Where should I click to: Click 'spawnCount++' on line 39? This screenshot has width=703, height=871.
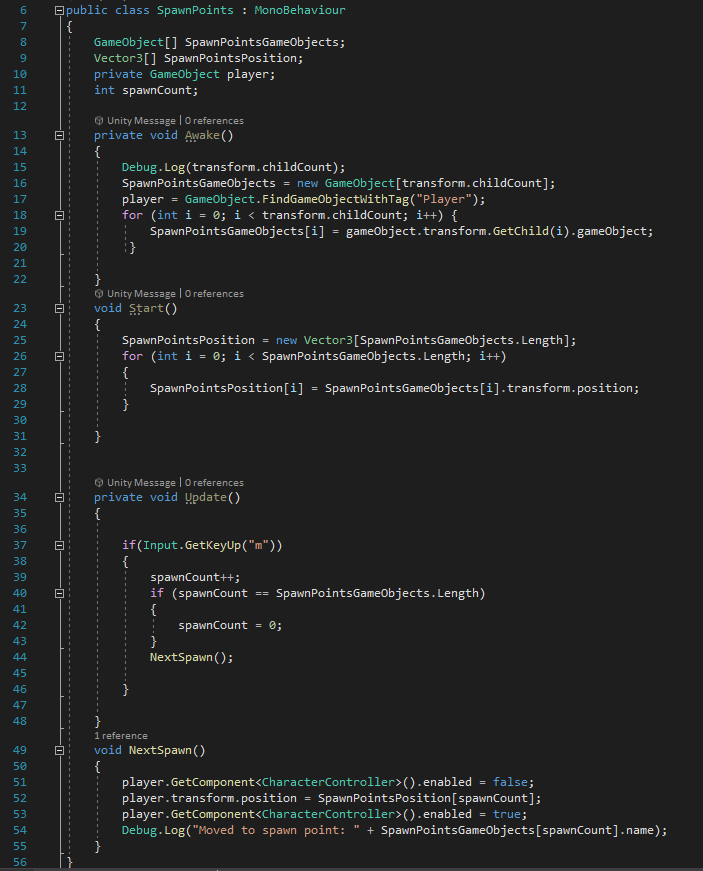point(192,577)
